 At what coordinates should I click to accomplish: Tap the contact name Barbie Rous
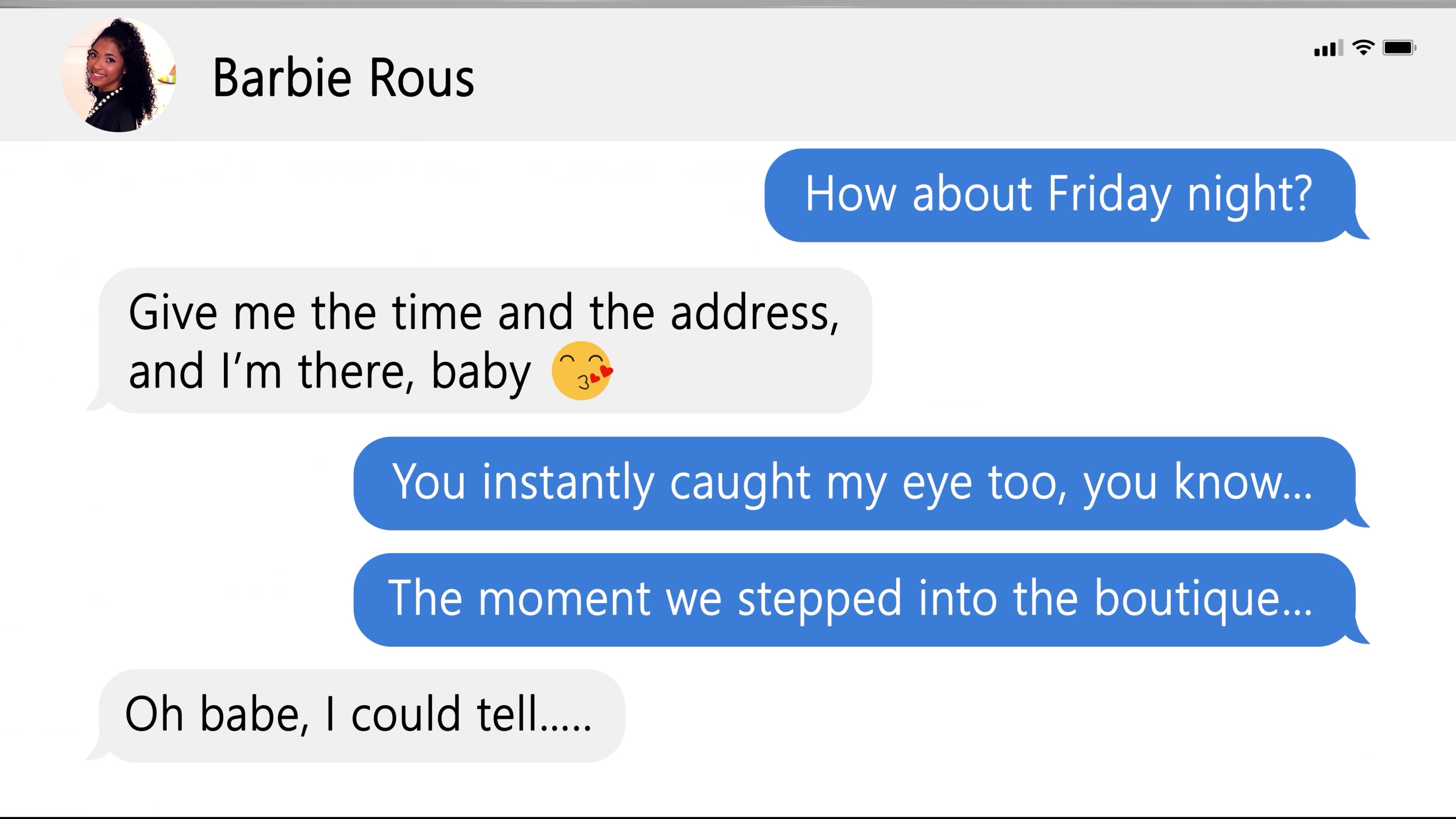pyautogui.click(x=343, y=78)
